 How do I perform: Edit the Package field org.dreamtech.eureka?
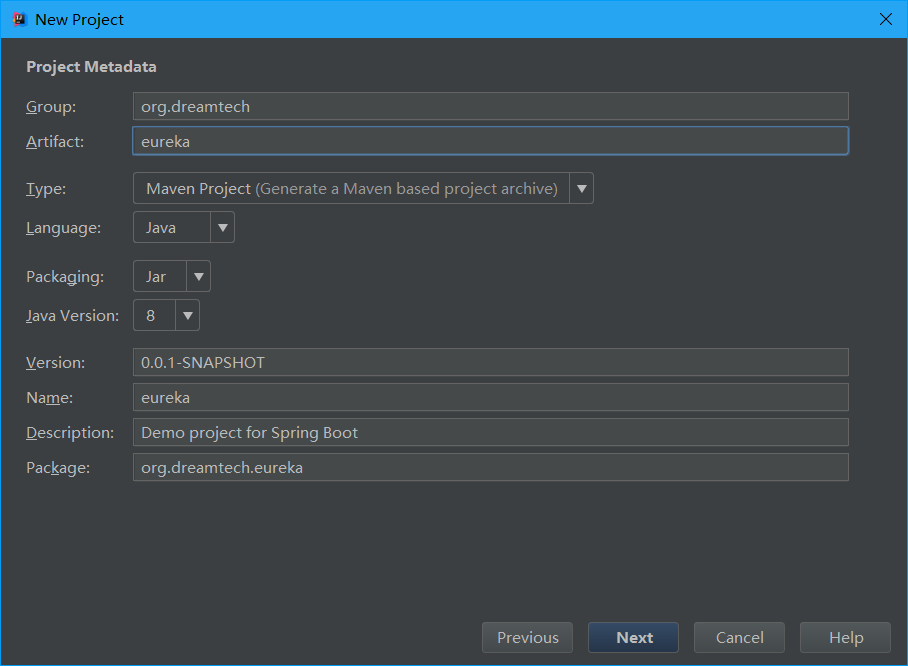pos(490,467)
